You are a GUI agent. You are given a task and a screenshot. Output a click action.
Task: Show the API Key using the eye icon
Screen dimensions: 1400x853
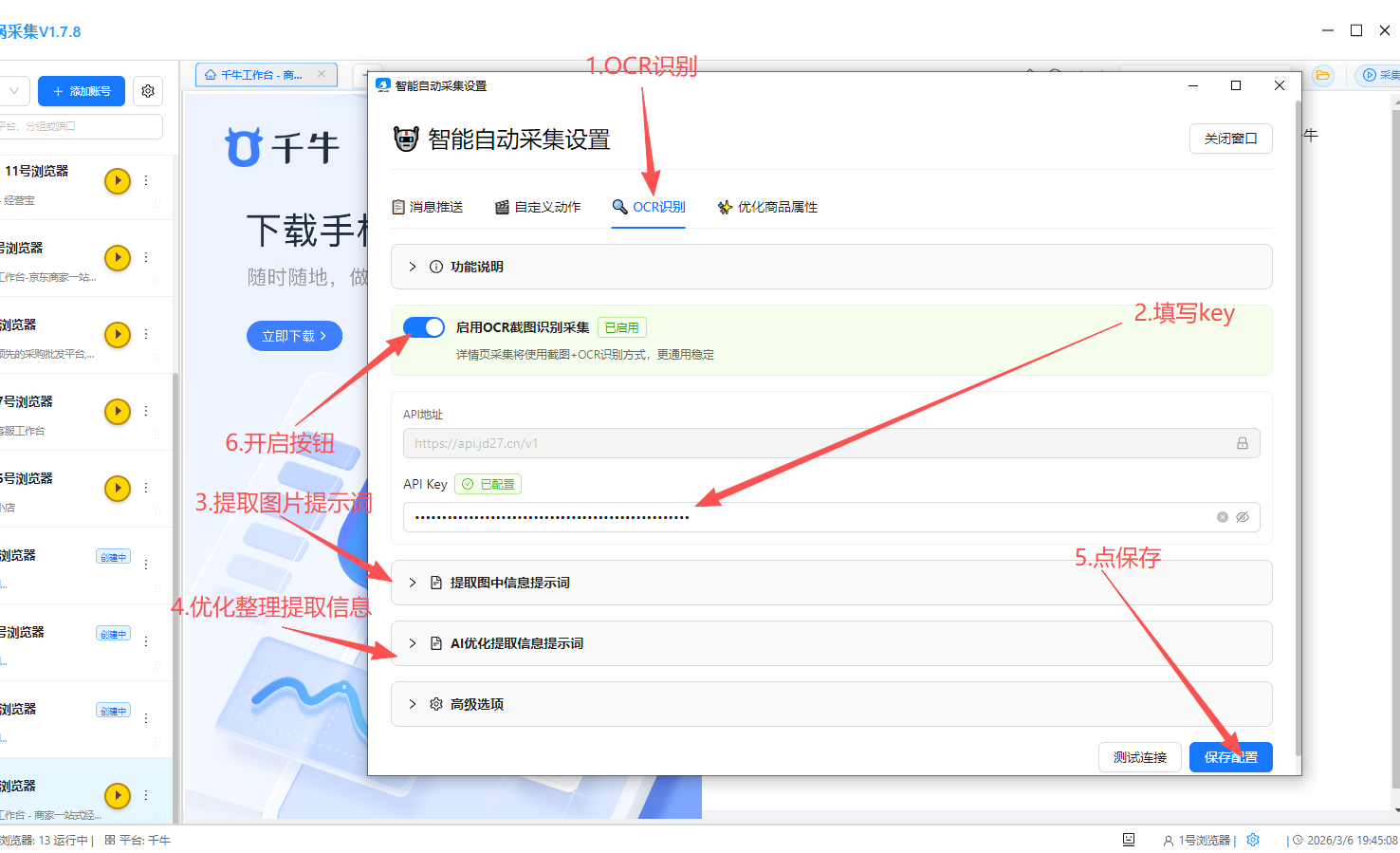click(x=1243, y=517)
